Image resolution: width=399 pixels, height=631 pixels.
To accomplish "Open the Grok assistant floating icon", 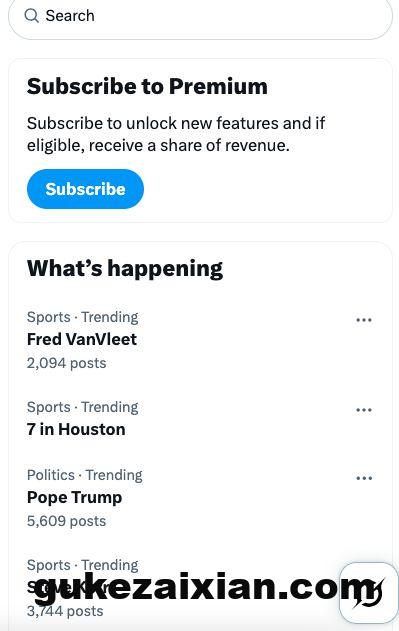I will pos(369,593).
